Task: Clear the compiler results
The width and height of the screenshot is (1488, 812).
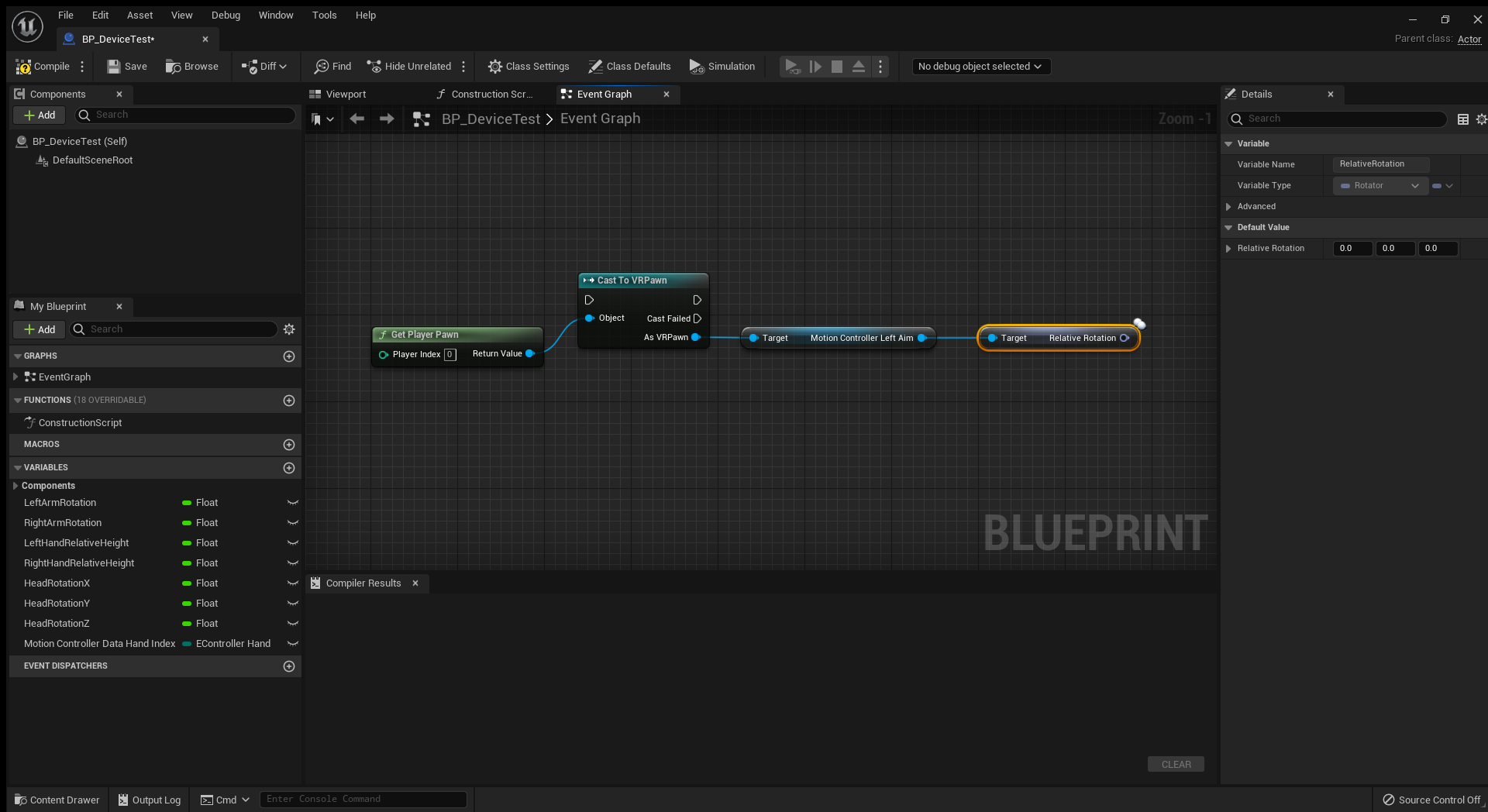Action: pos(1176,765)
